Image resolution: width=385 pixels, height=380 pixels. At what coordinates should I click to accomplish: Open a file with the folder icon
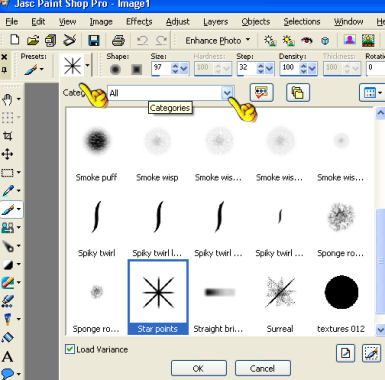pos(33,40)
